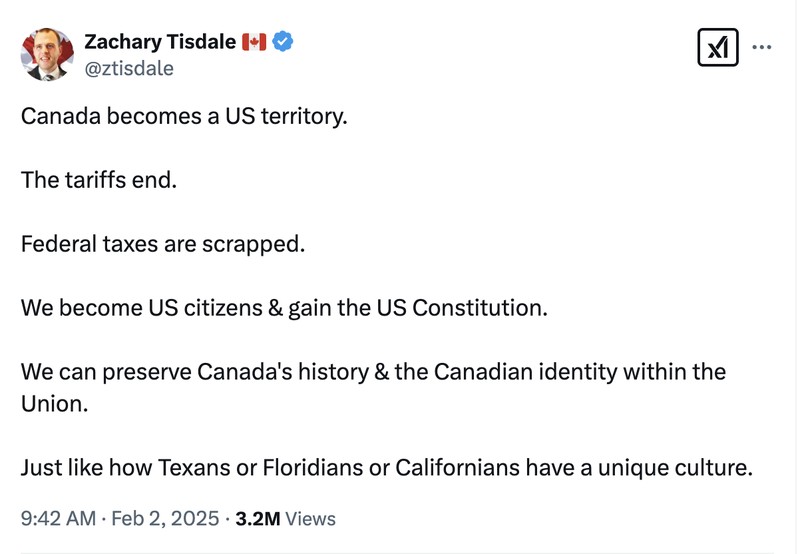Click Zachary Tisdale's profile picture
The image size is (800, 554).
[46, 54]
